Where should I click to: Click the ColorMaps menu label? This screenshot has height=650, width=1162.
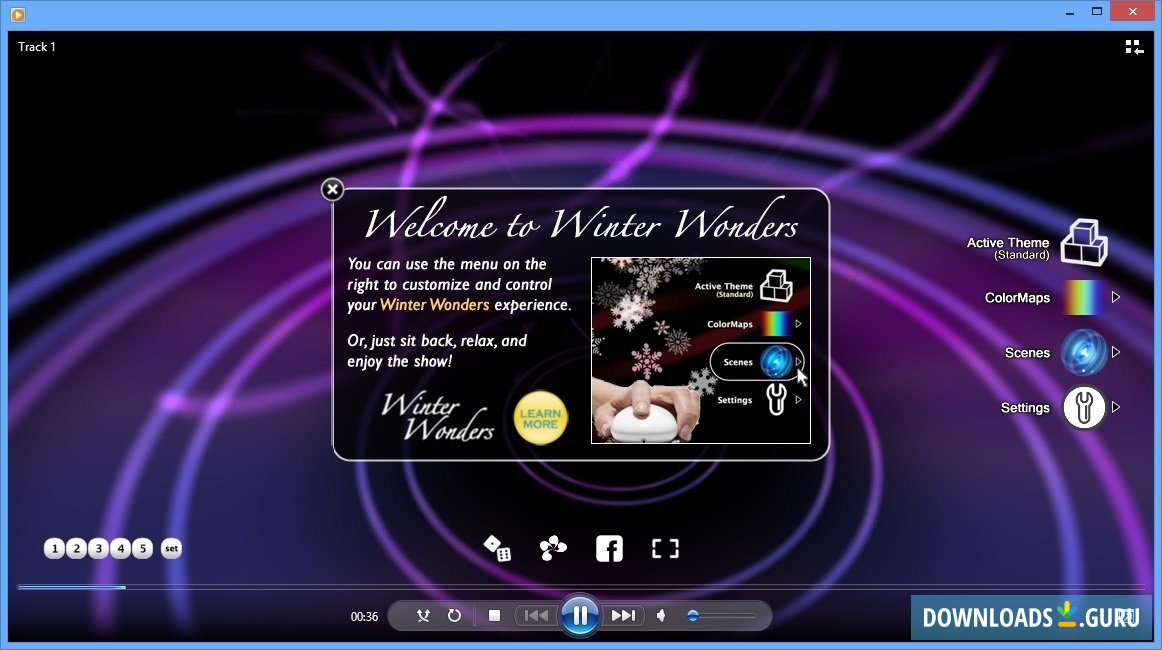1017,298
